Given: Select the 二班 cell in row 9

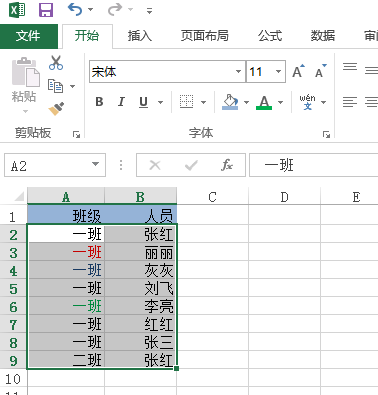Looking at the screenshot, I should (66, 360).
